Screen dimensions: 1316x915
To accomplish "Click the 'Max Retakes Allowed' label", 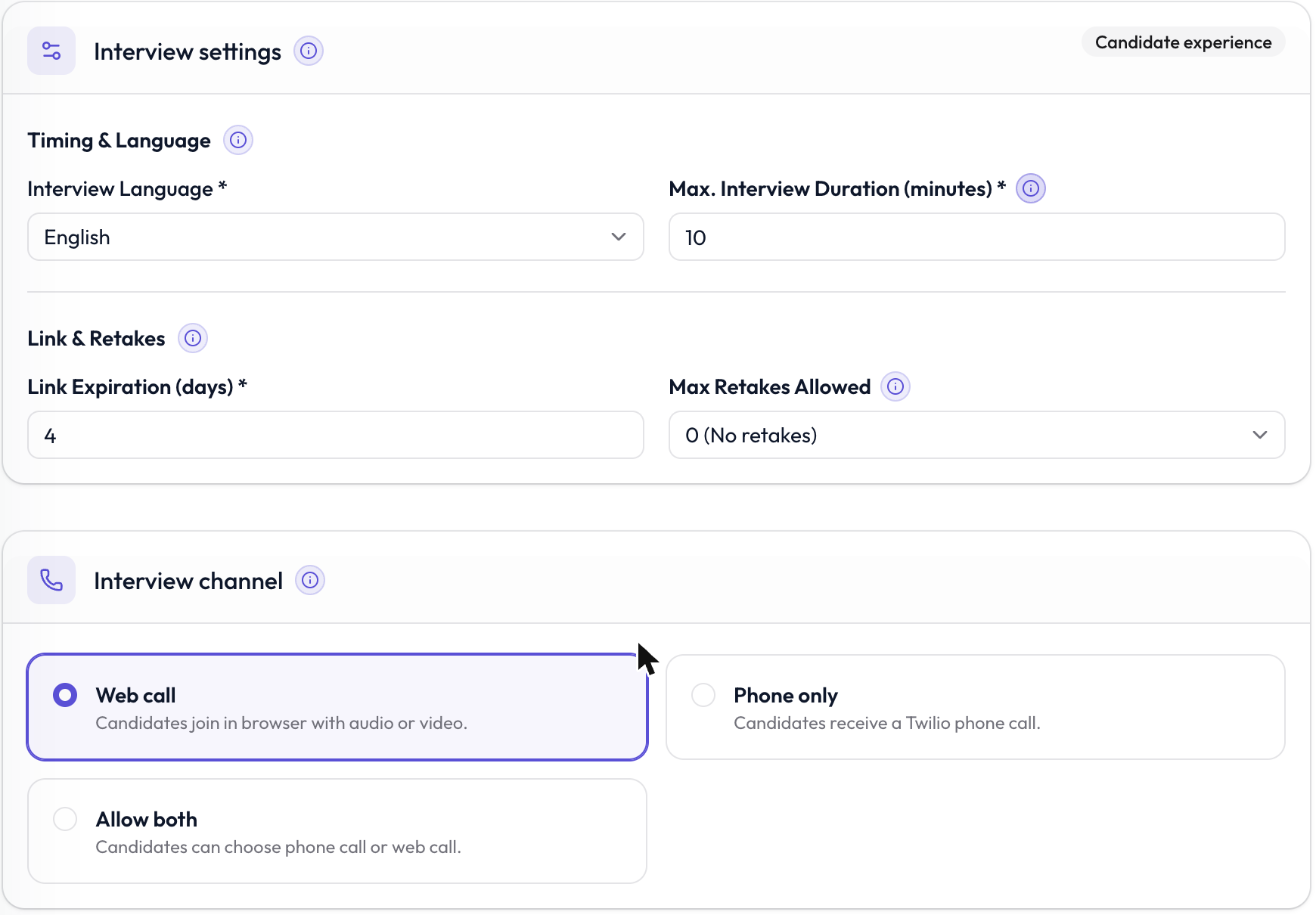I will (770, 387).
